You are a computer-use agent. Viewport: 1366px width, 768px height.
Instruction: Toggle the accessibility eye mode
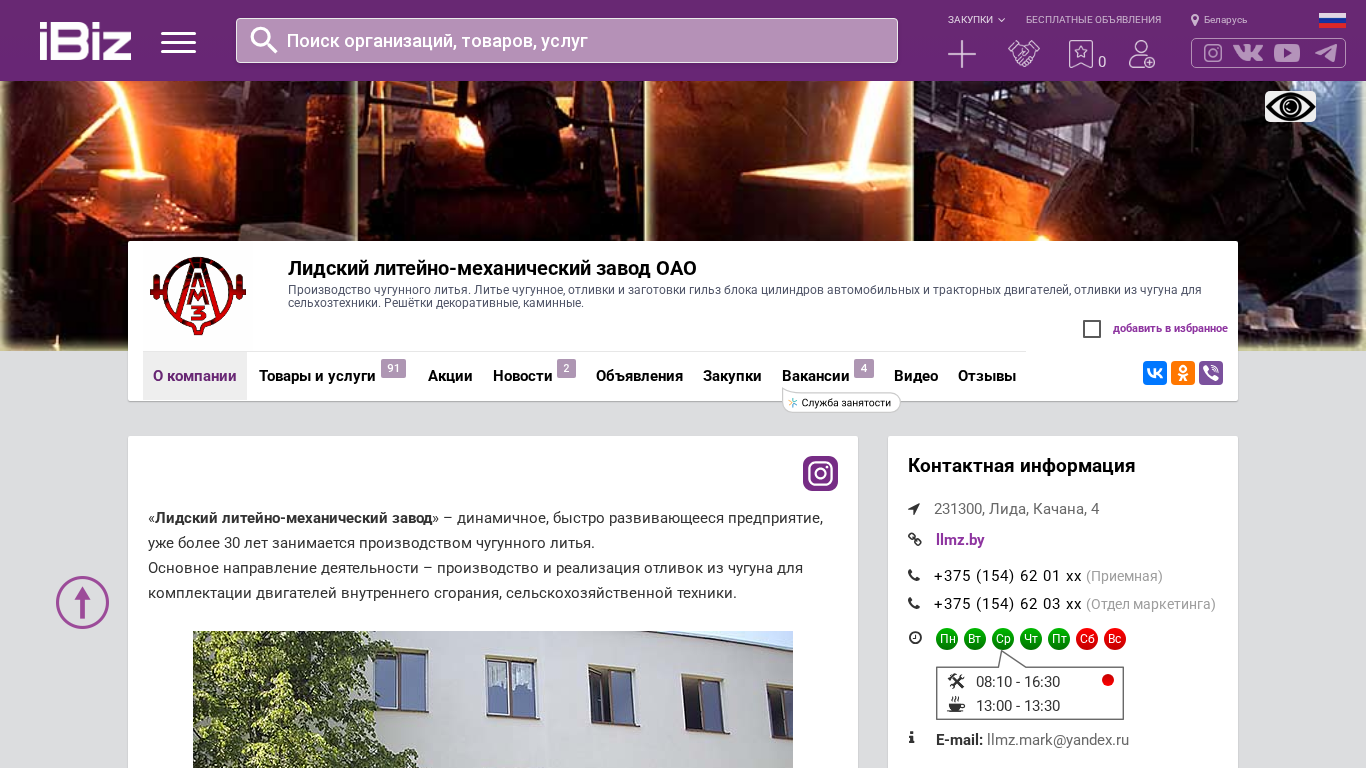pyautogui.click(x=1290, y=106)
